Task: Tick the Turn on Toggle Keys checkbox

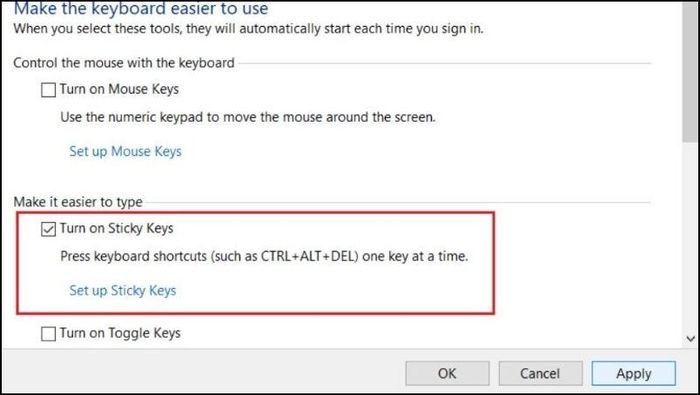Action: pos(48,333)
